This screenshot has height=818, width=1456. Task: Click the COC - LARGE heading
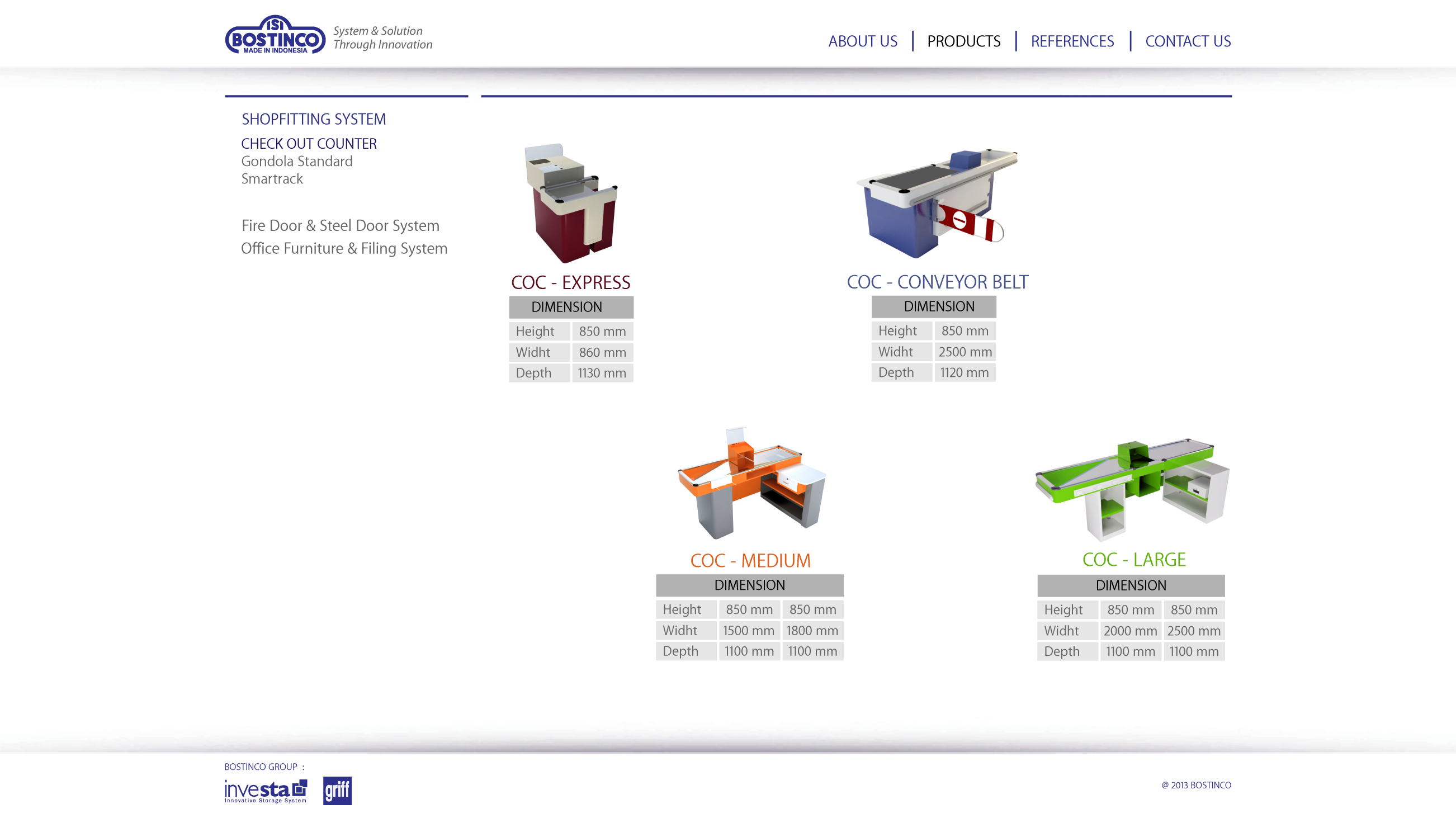click(x=1133, y=559)
